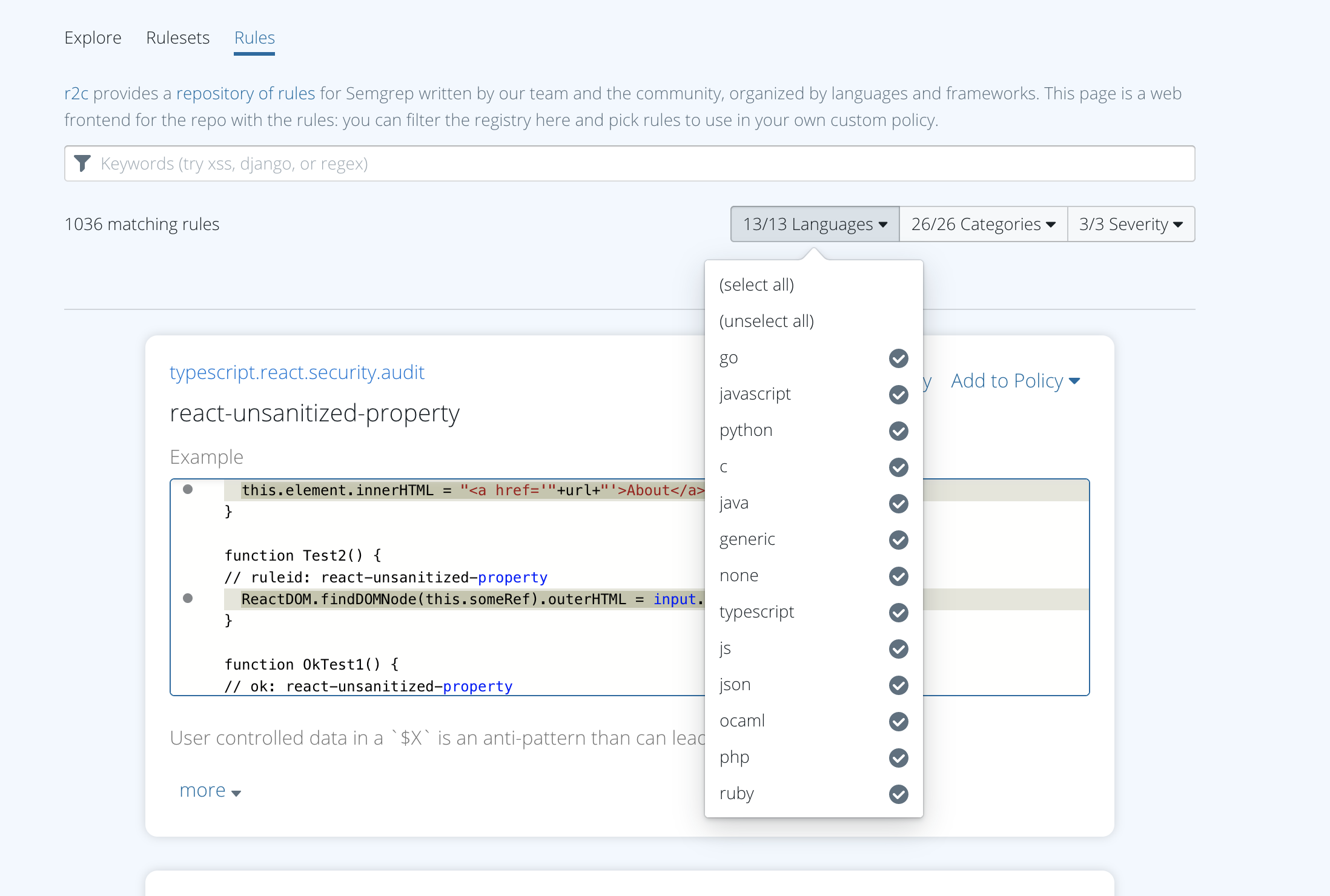Open the 13/13 Languages dropdown
Image resolution: width=1330 pixels, height=896 pixels.
[x=815, y=224]
